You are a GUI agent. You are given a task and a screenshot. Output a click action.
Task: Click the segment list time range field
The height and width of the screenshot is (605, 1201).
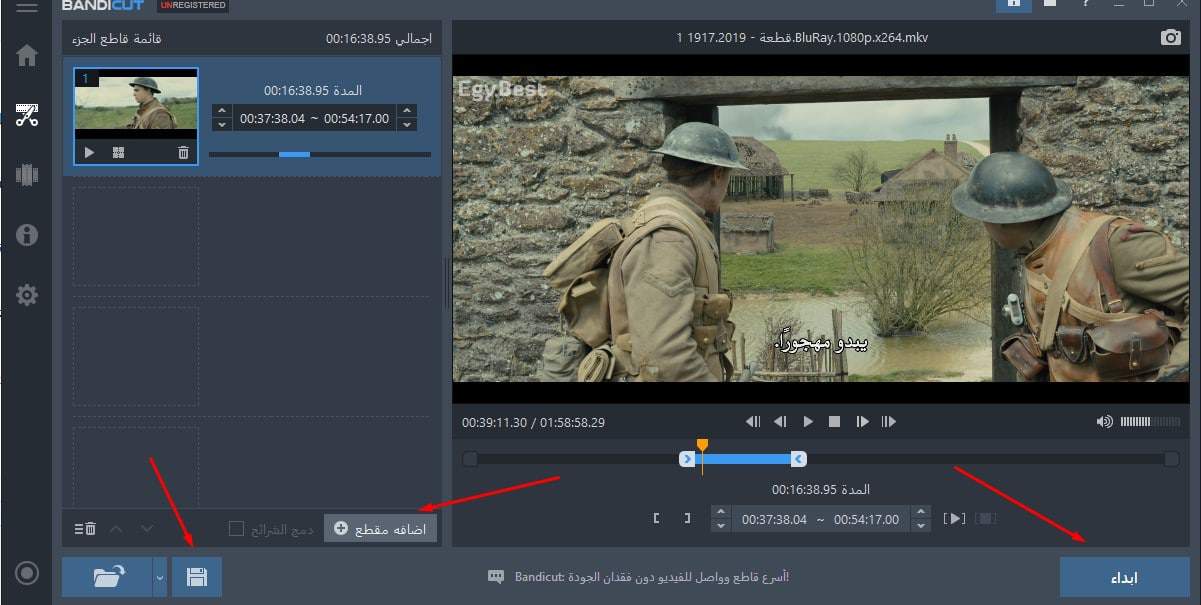pyautogui.click(x=314, y=118)
